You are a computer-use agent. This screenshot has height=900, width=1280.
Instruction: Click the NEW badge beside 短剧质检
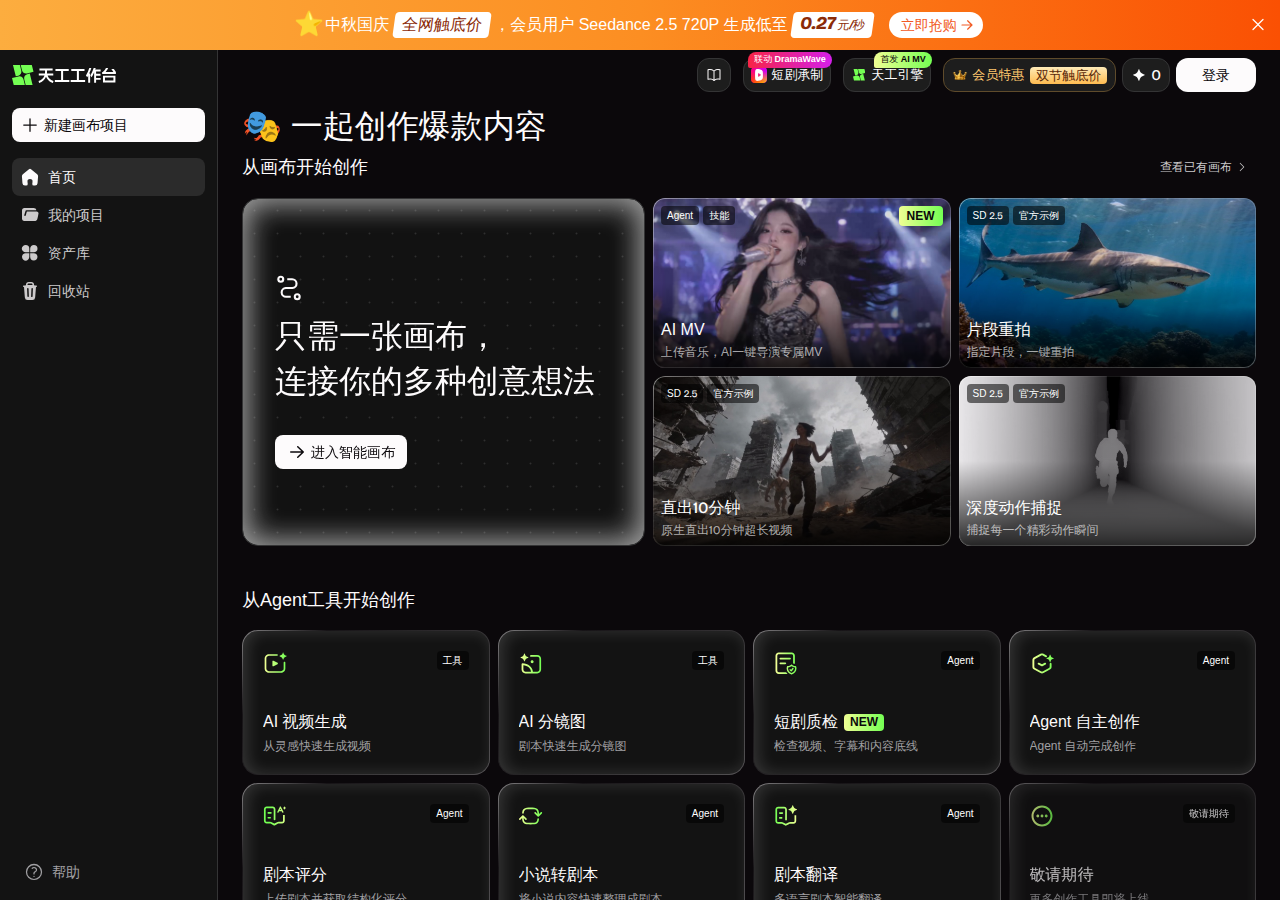point(864,722)
